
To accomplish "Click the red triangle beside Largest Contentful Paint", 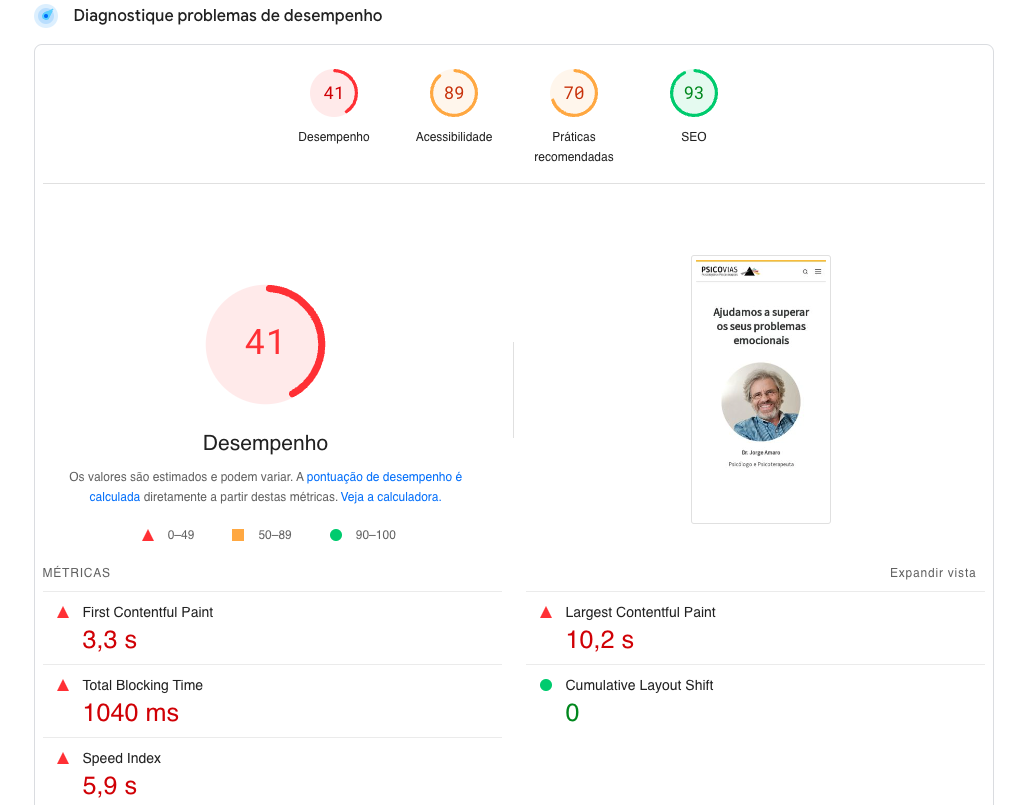I will pos(546,612).
